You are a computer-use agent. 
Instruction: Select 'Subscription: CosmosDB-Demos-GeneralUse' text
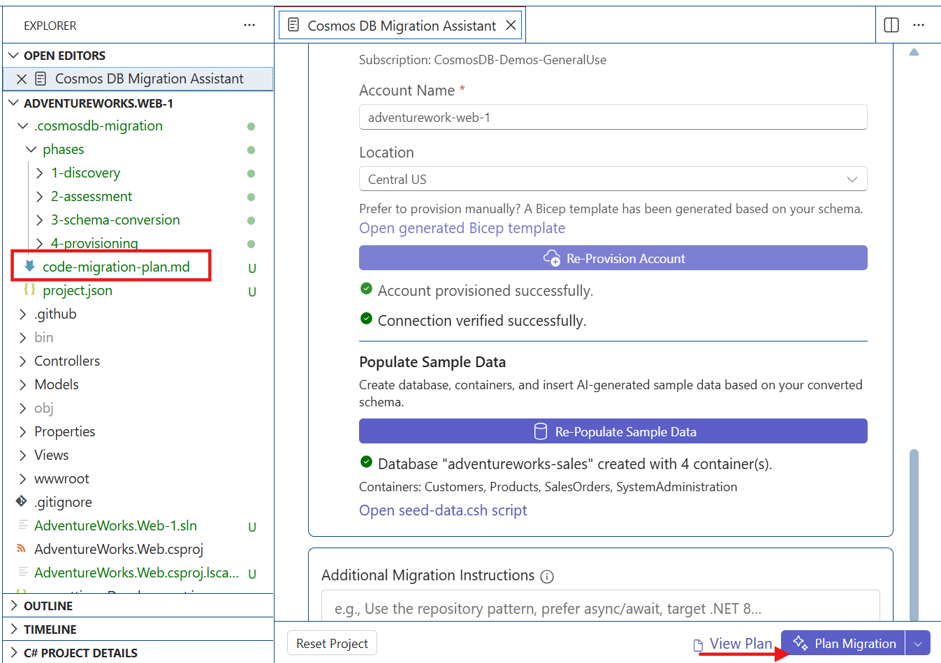point(483,60)
